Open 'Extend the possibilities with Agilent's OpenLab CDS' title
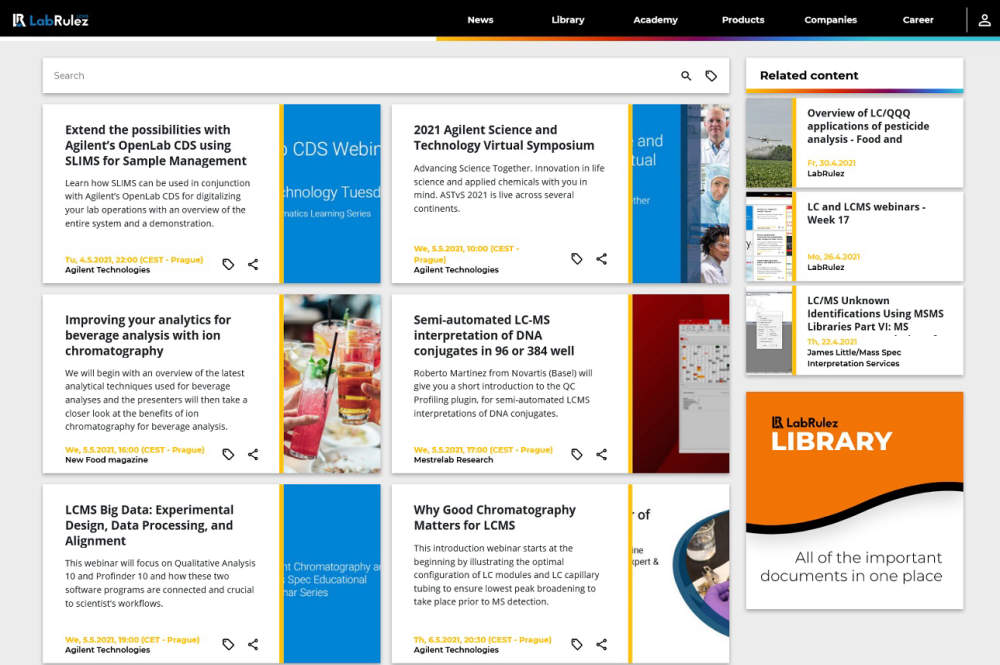The height and width of the screenshot is (665, 1000). pyautogui.click(x=156, y=145)
